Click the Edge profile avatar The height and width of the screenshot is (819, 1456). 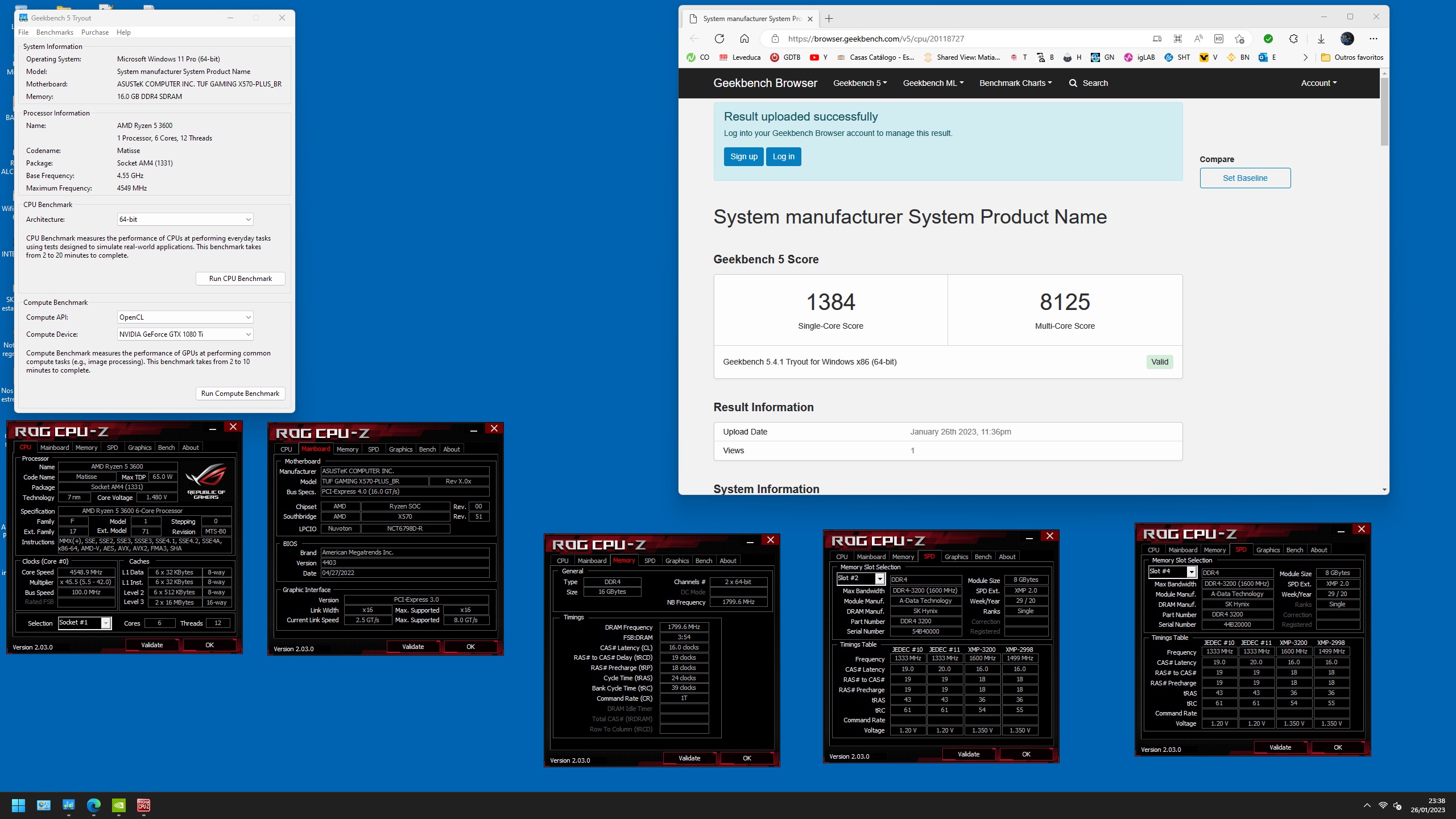click(x=1347, y=39)
